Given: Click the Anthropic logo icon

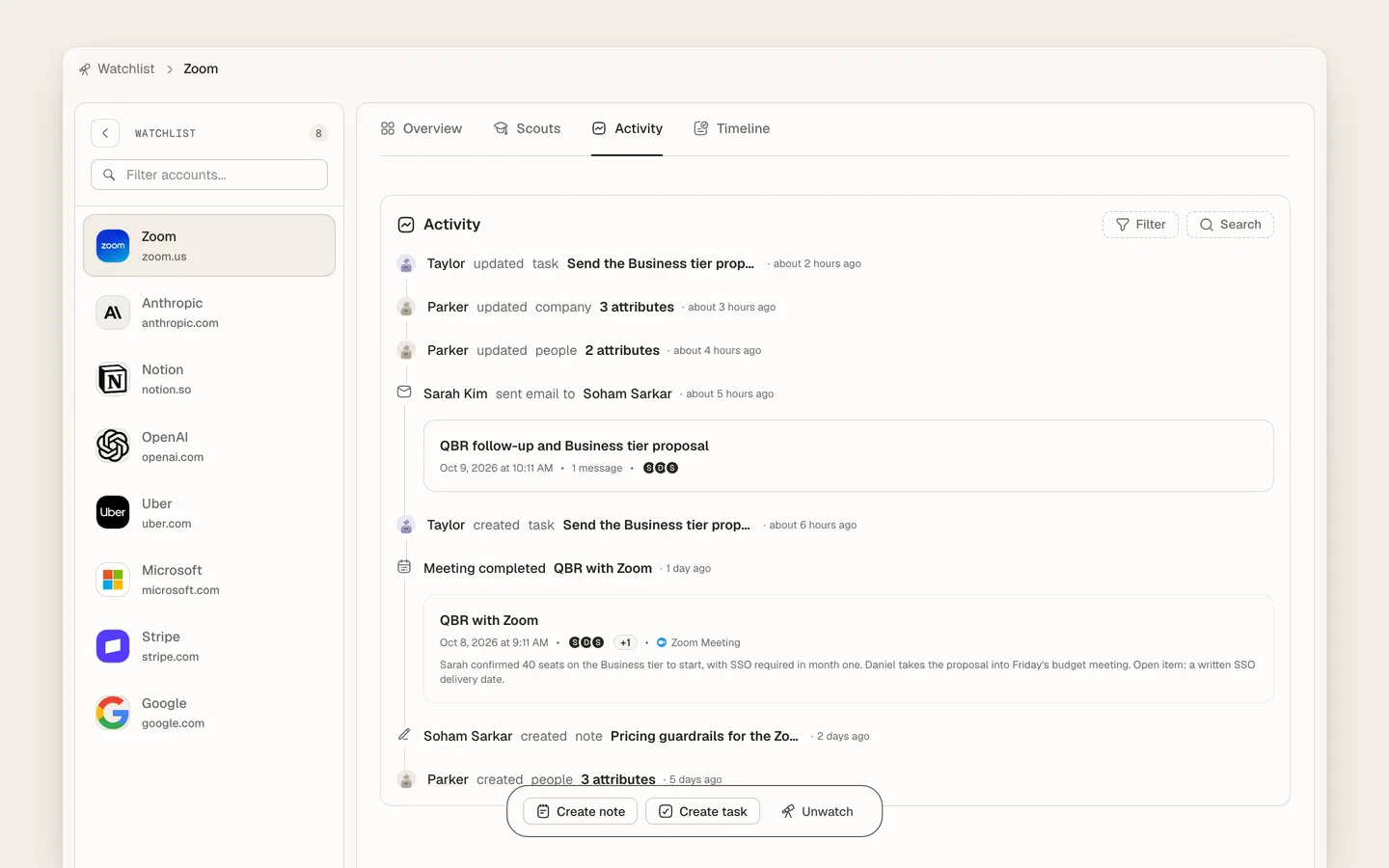Looking at the screenshot, I should (x=113, y=312).
